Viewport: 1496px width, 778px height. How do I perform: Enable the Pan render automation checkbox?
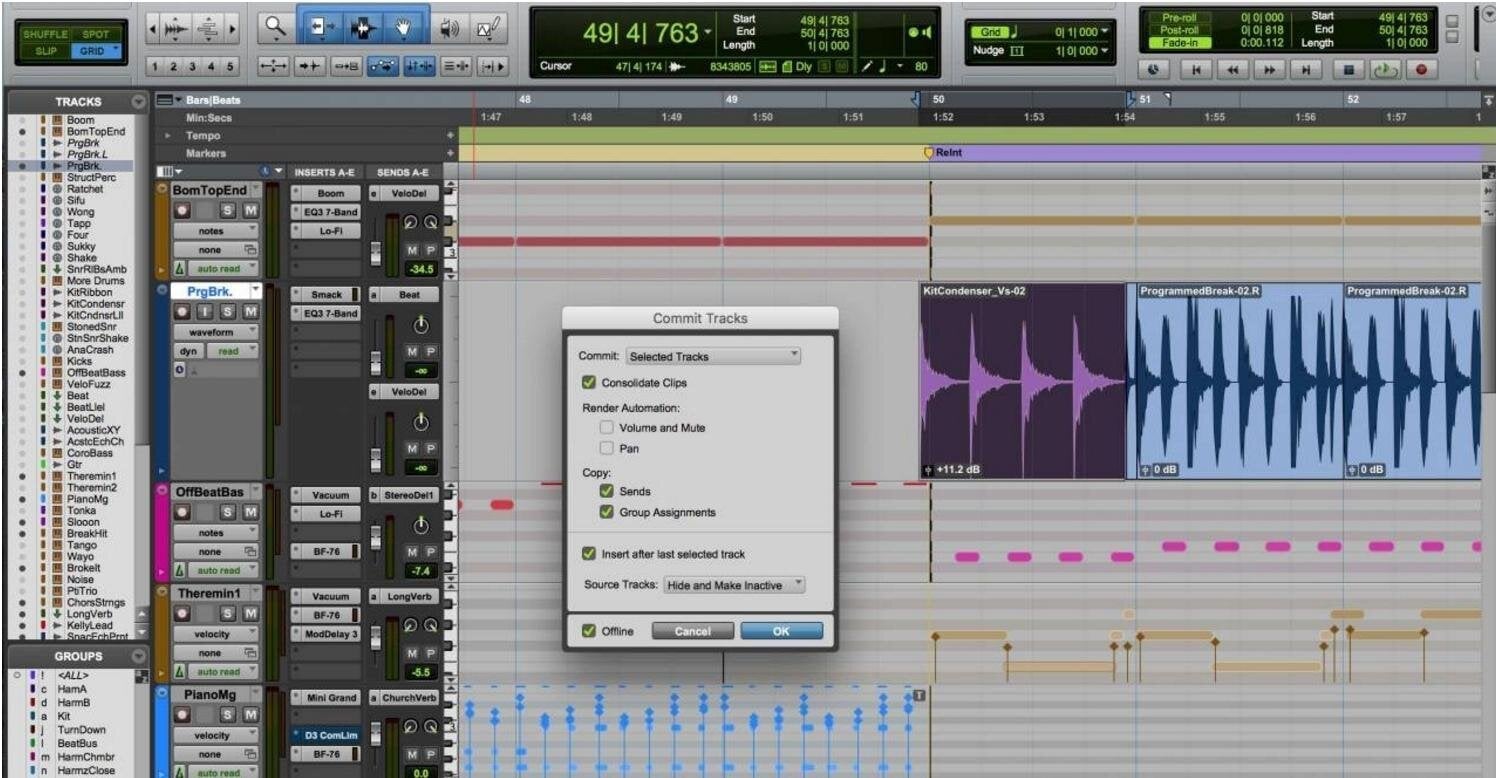[607, 448]
